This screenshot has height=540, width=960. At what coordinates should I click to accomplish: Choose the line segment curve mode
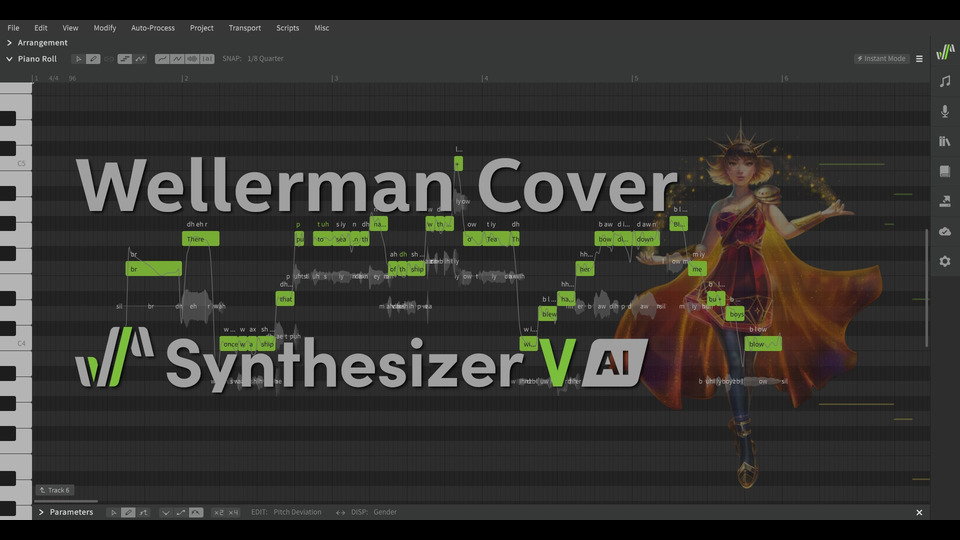click(181, 512)
